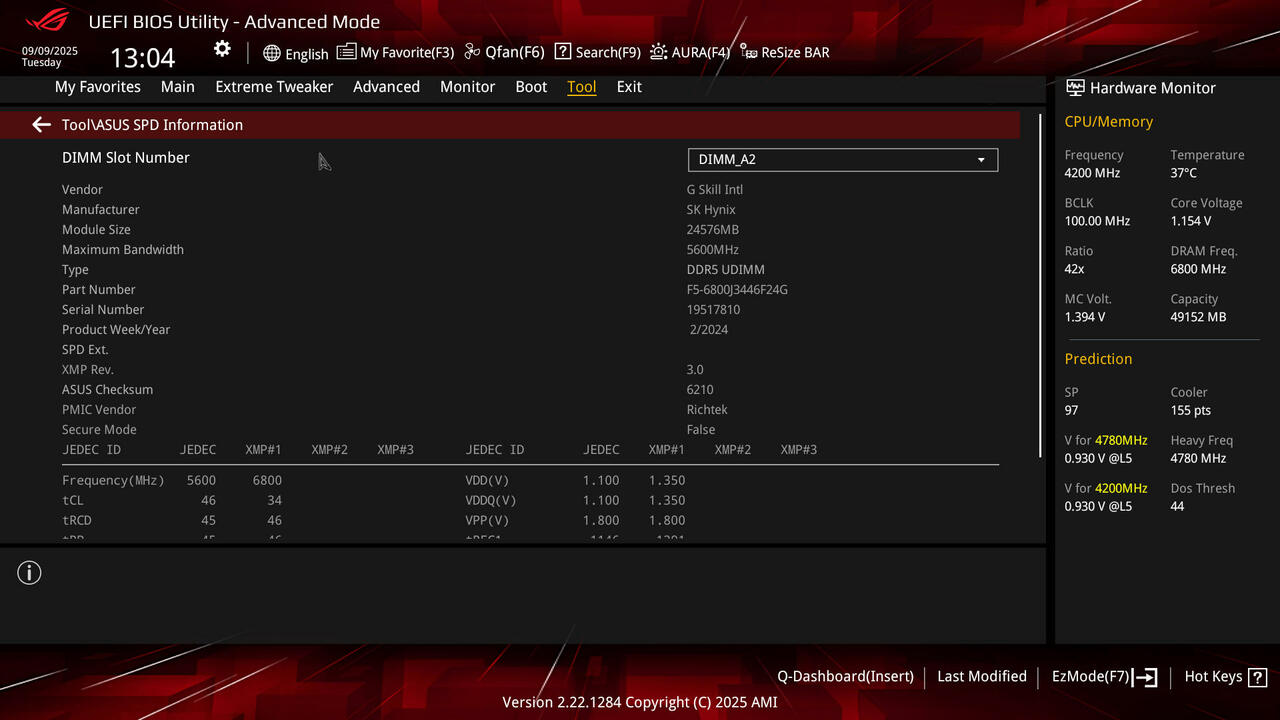Click the Hardware Monitor header icon
Image resolution: width=1280 pixels, height=720 pixels.
pos(1075,88)
